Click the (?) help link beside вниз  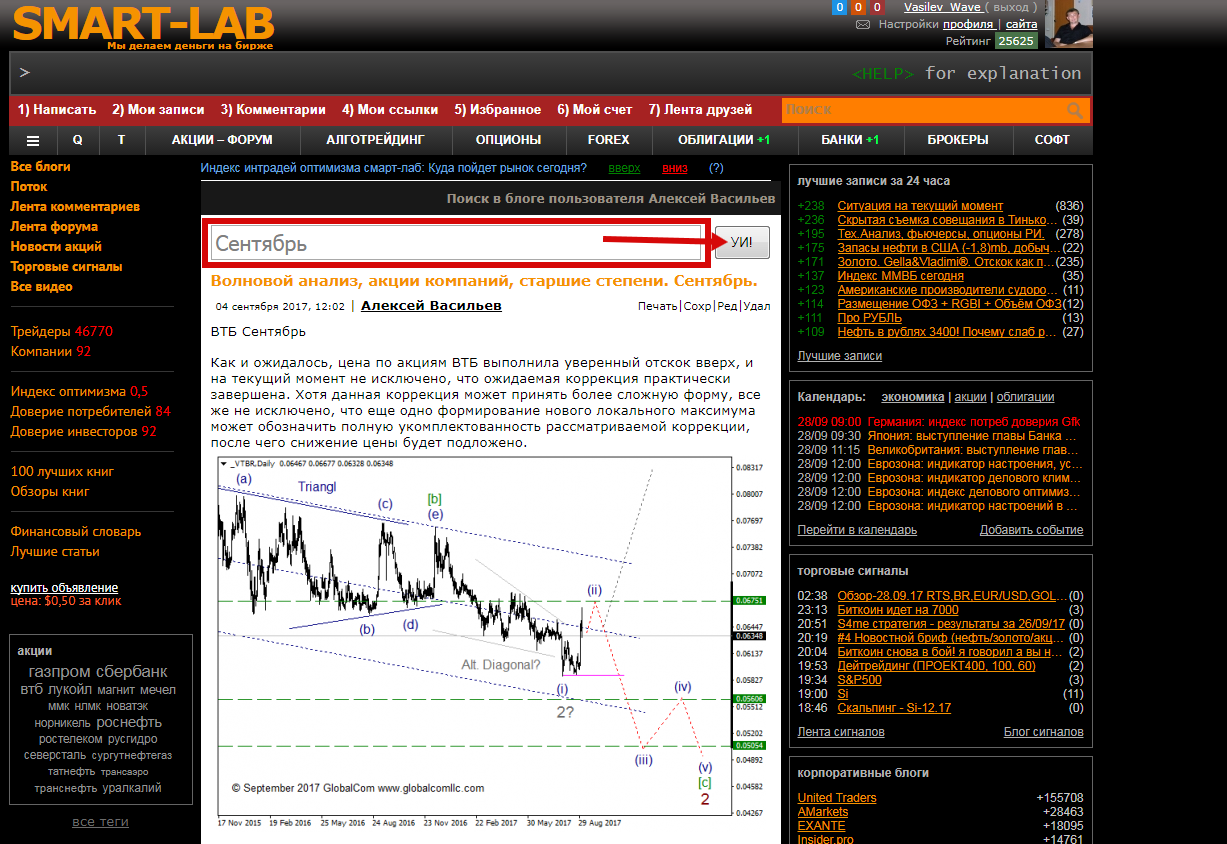[x=715, y=168]
